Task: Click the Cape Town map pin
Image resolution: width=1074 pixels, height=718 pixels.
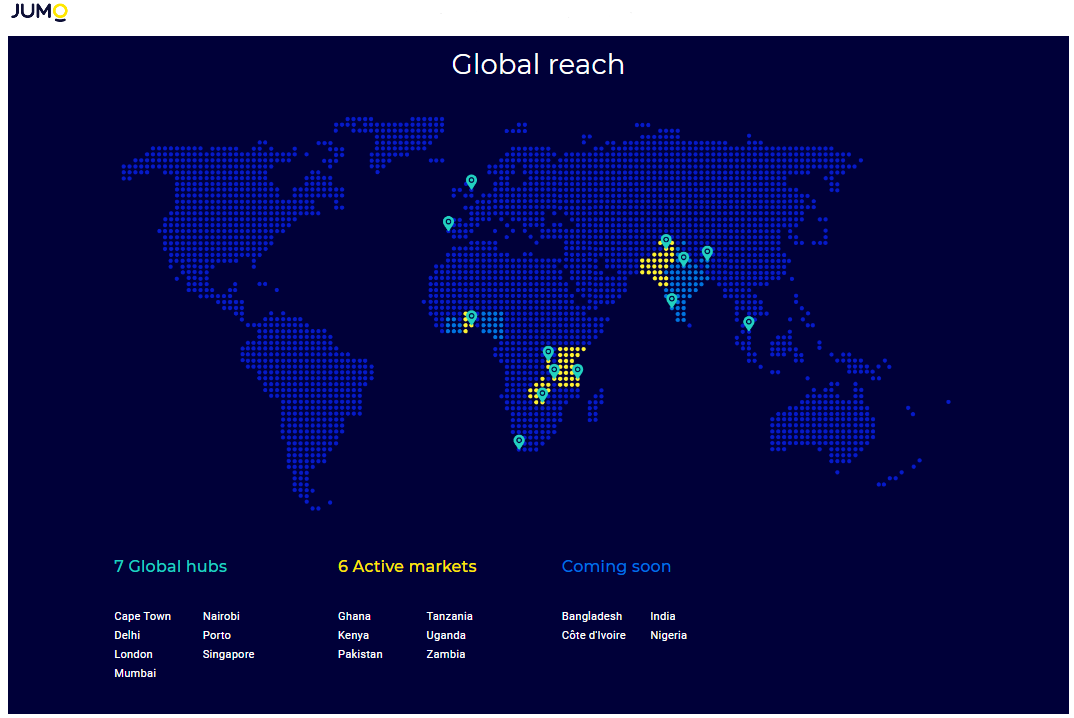Action: (x=518, y=441)
